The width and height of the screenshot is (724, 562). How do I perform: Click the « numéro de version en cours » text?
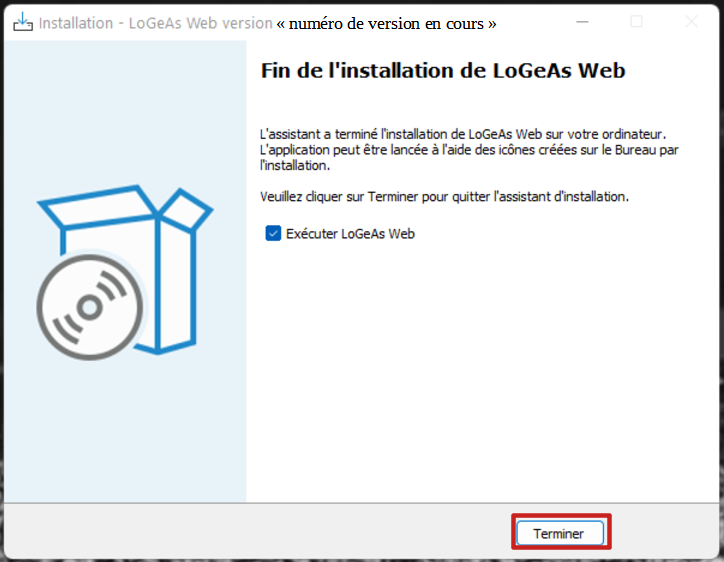pyautogui.click(x=386, y=22)
